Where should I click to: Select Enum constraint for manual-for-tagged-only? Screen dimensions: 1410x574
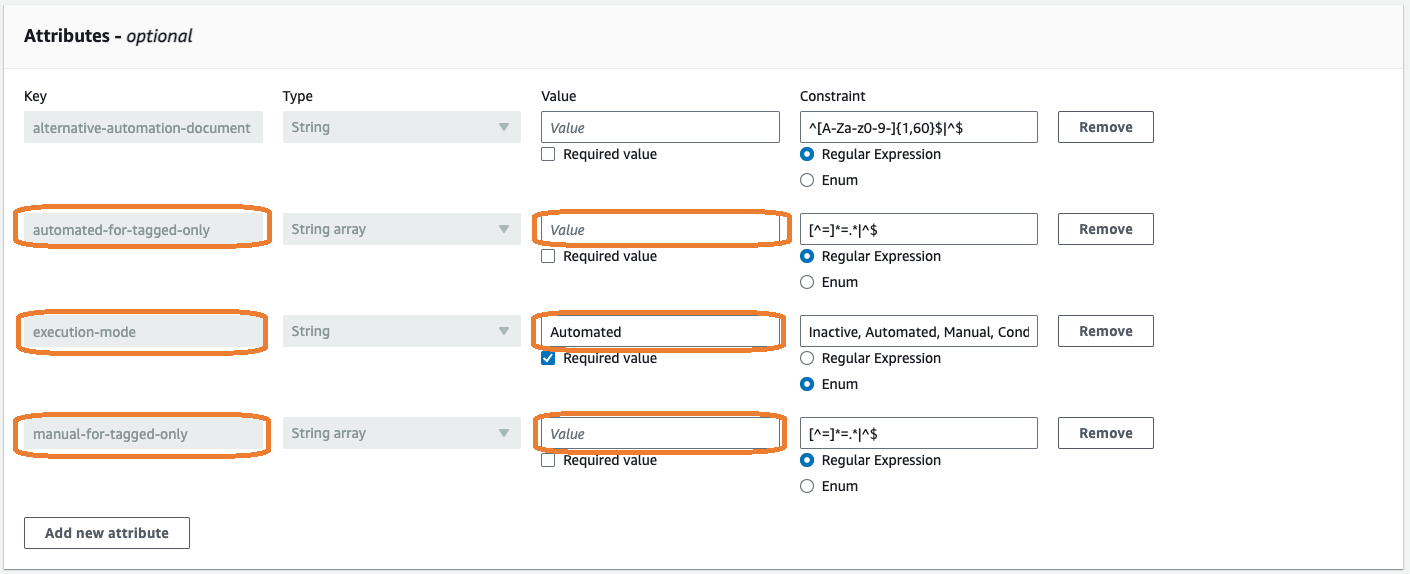[807, 487]
